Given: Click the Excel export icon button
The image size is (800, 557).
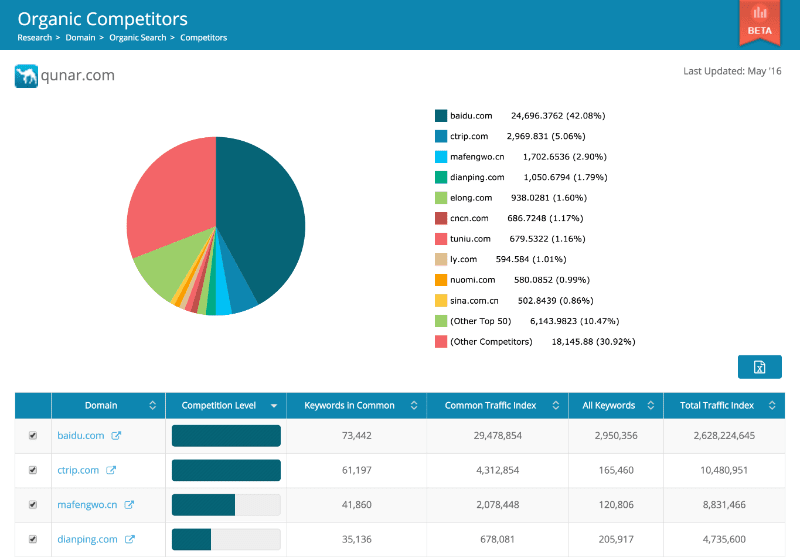Looking at the screenshot, I should click(759, 367).
